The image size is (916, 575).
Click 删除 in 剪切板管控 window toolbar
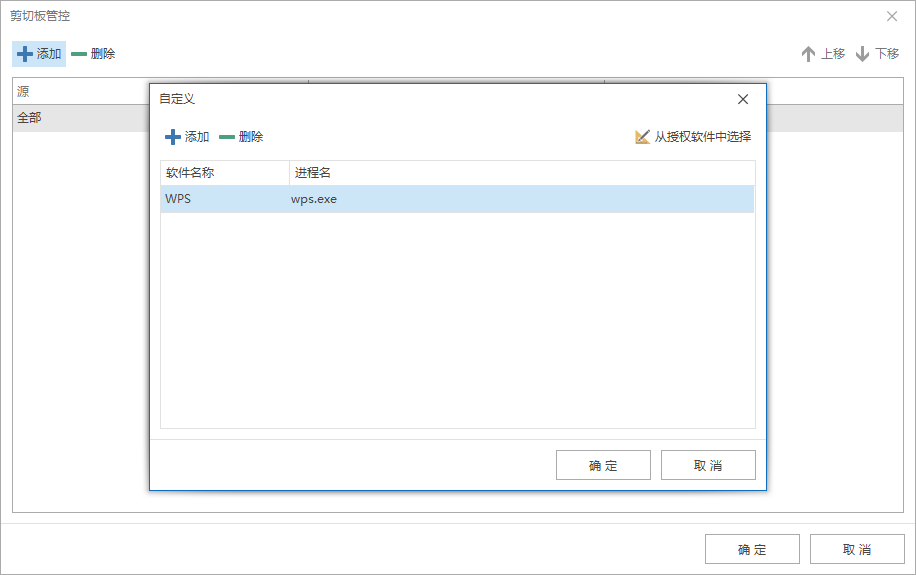[x=93, y=54]
